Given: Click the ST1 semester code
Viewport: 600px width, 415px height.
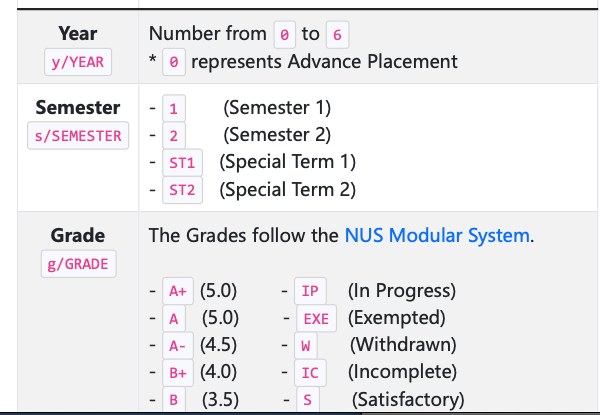Looking at the screenshot, I should 183,163.
